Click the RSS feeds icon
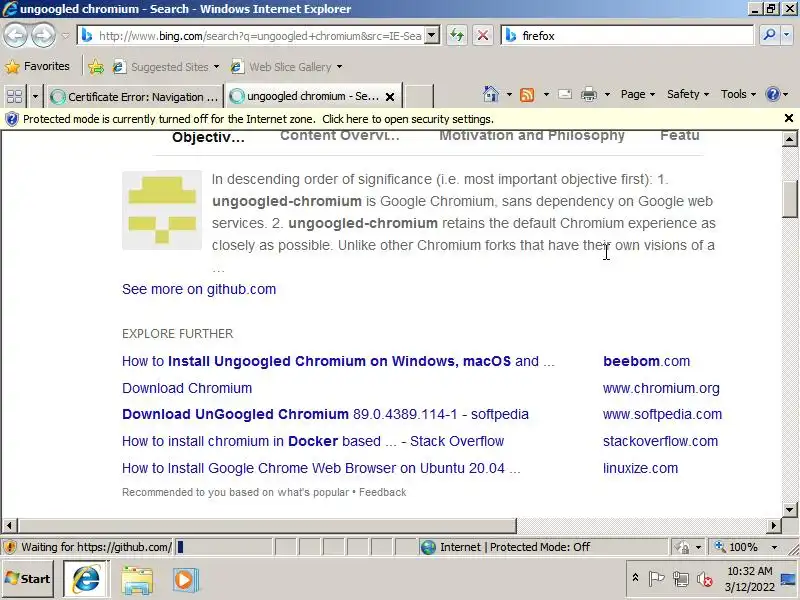 527,94
